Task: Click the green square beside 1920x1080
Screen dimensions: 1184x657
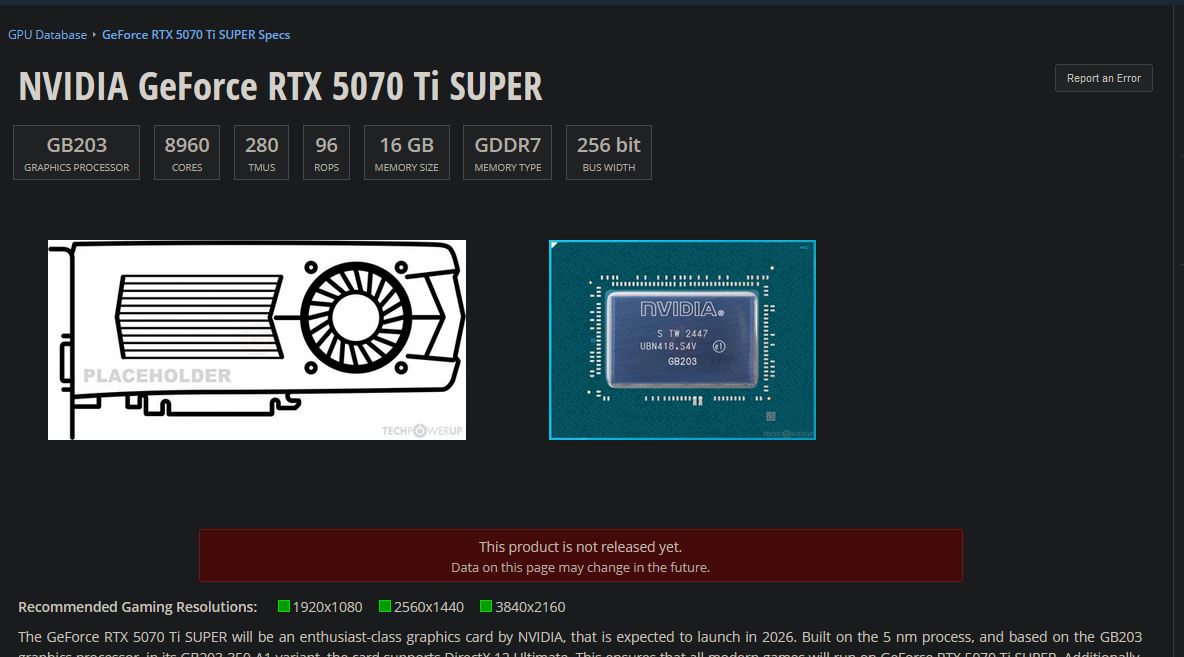Action: (284, 606)
